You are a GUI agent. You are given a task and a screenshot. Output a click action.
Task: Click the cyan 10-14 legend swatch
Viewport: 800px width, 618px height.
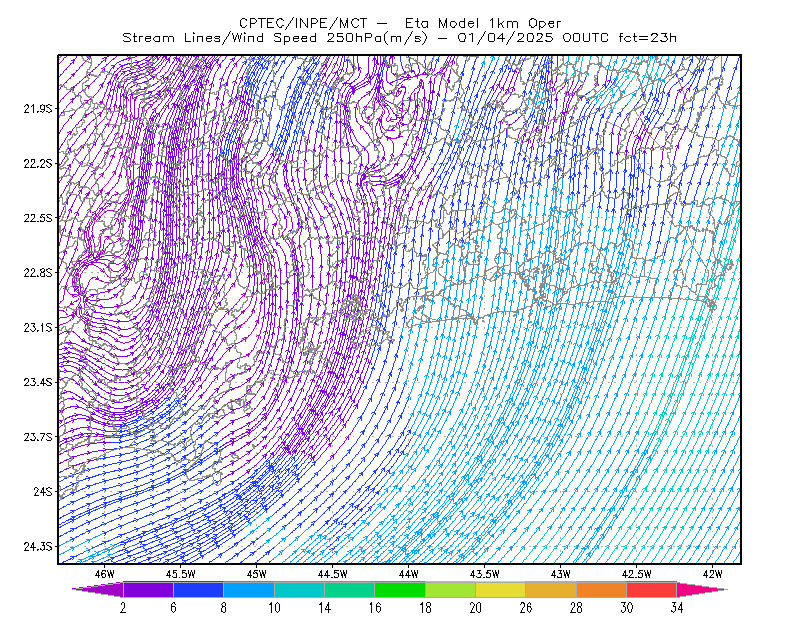[299, 589]
